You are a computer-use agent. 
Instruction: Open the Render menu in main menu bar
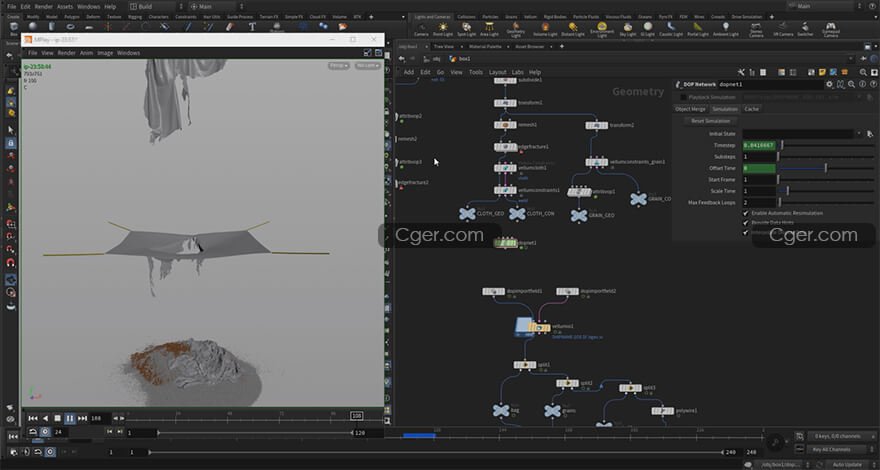43,7
